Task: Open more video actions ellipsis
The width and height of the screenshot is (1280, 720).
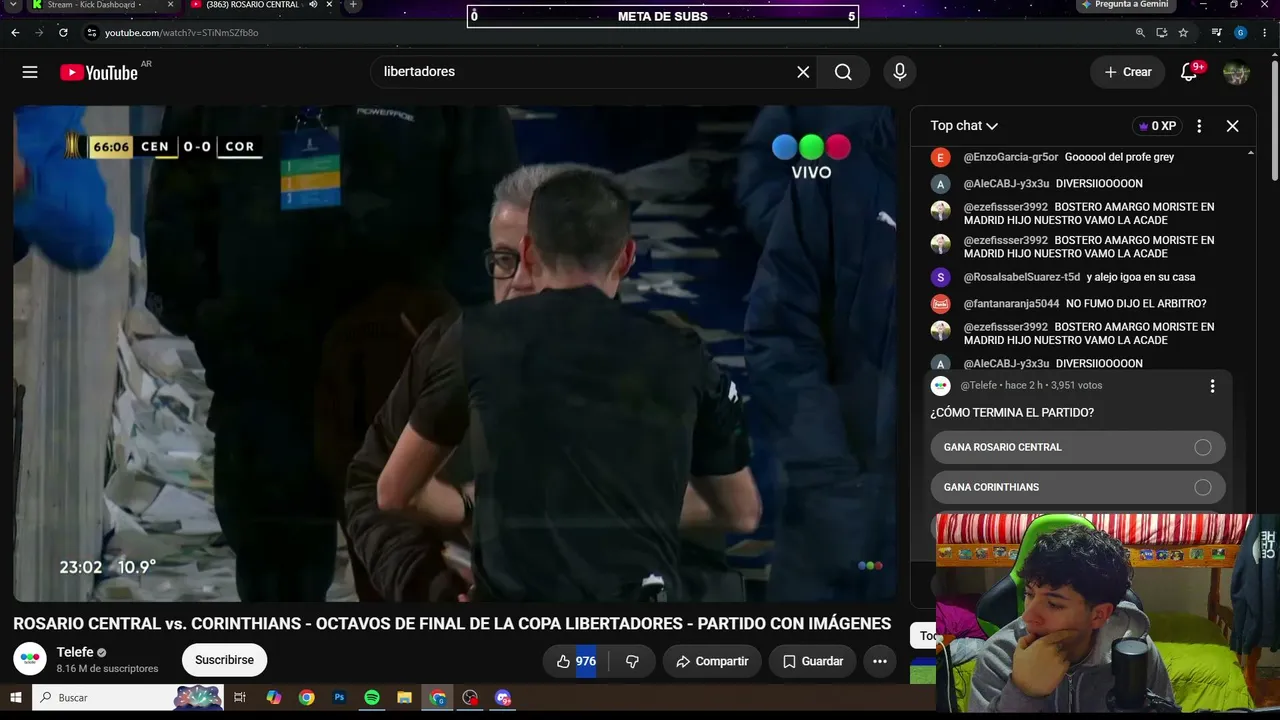Action: point(880,661)
